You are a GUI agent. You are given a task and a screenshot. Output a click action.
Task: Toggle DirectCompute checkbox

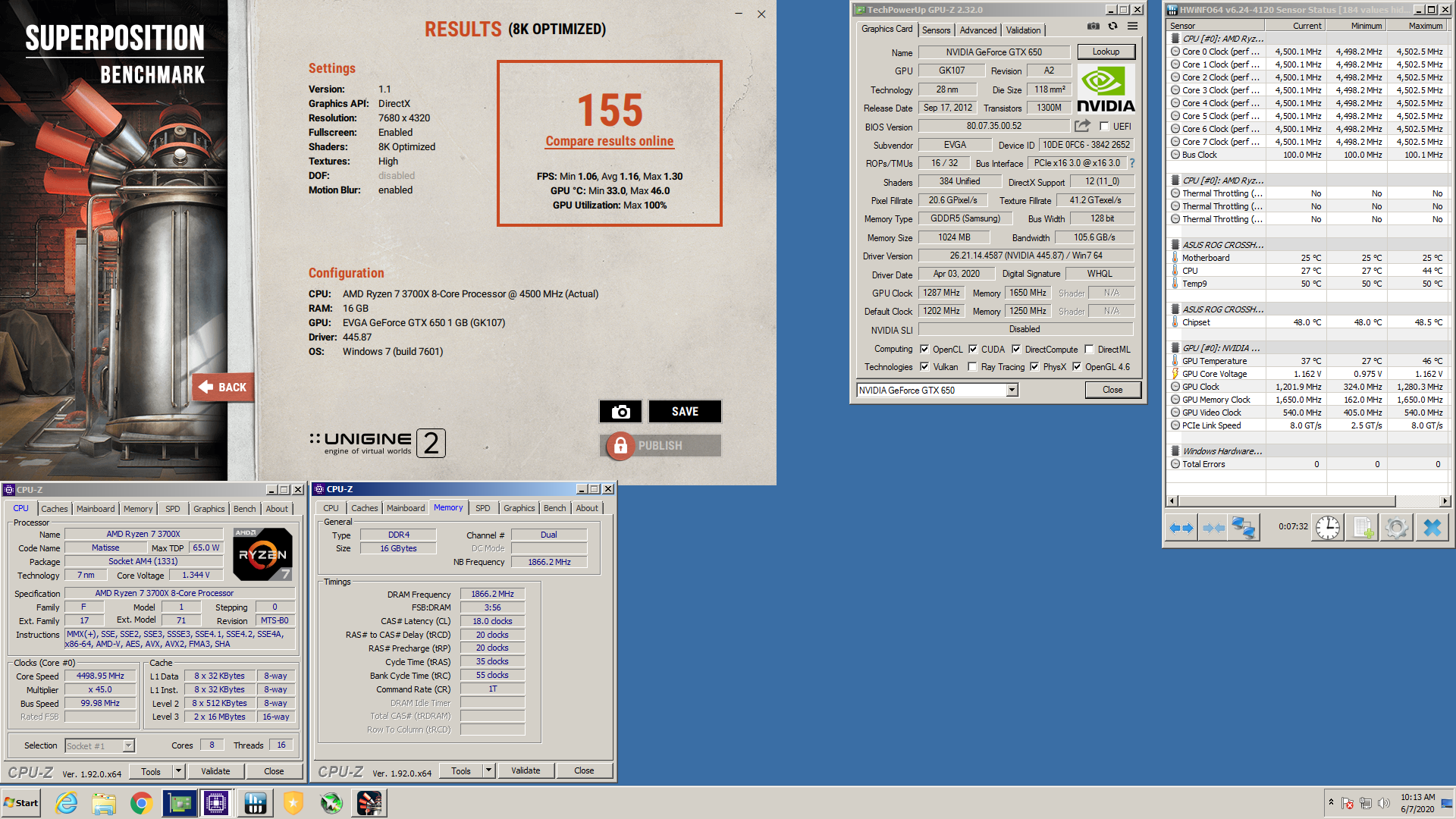1016,350
